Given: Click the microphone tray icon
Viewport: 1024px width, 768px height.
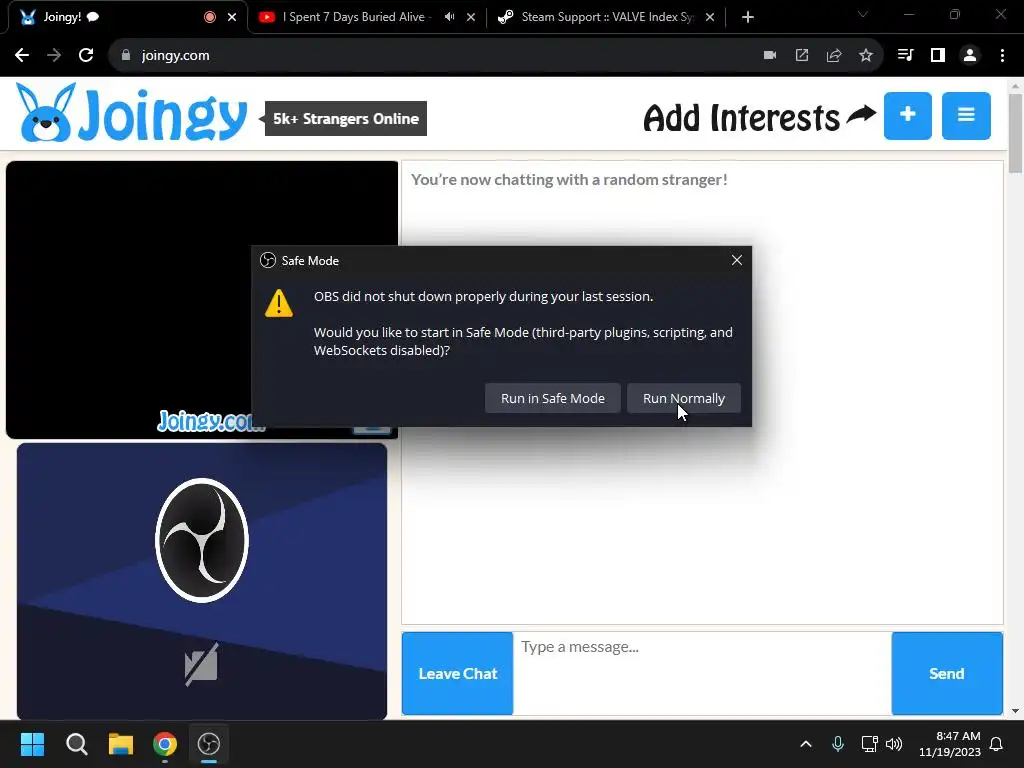Looking at the screenshot, I should pos(838,744).
